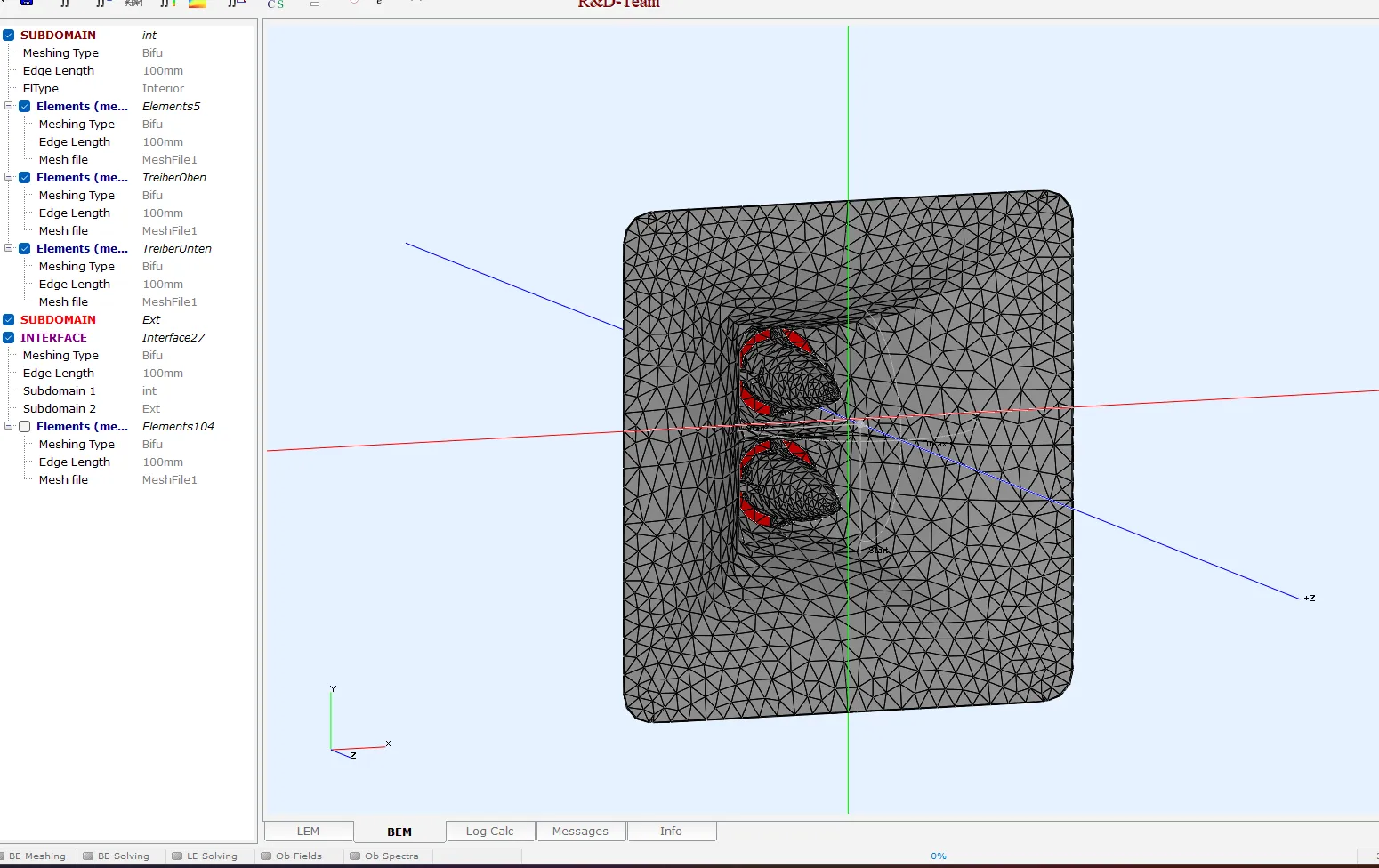1379x868 pixels.
Task: Switch to the LEM tab
Action: pyautogui.click(x=309, y=832)
